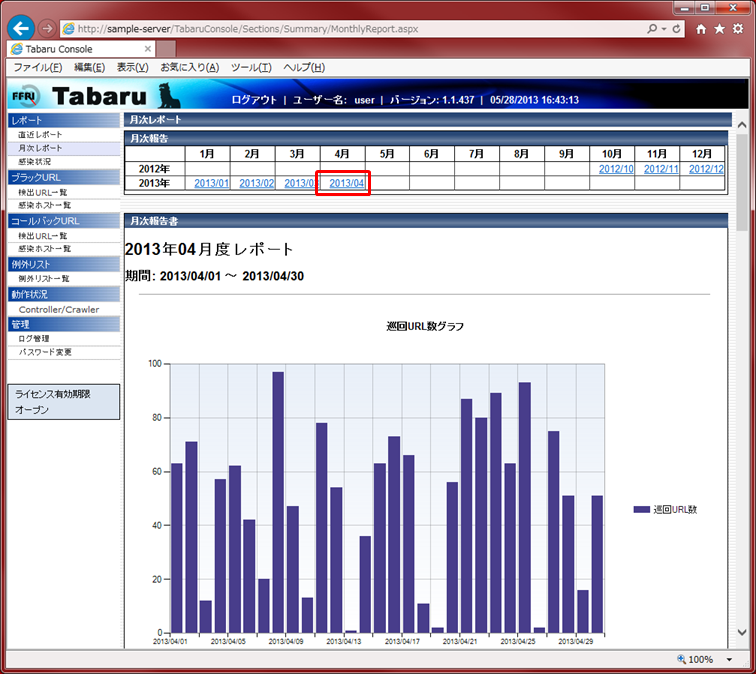Click the refresh icon in address bar
The width and height of the screenshot is (756, 674).
(677, 29)
